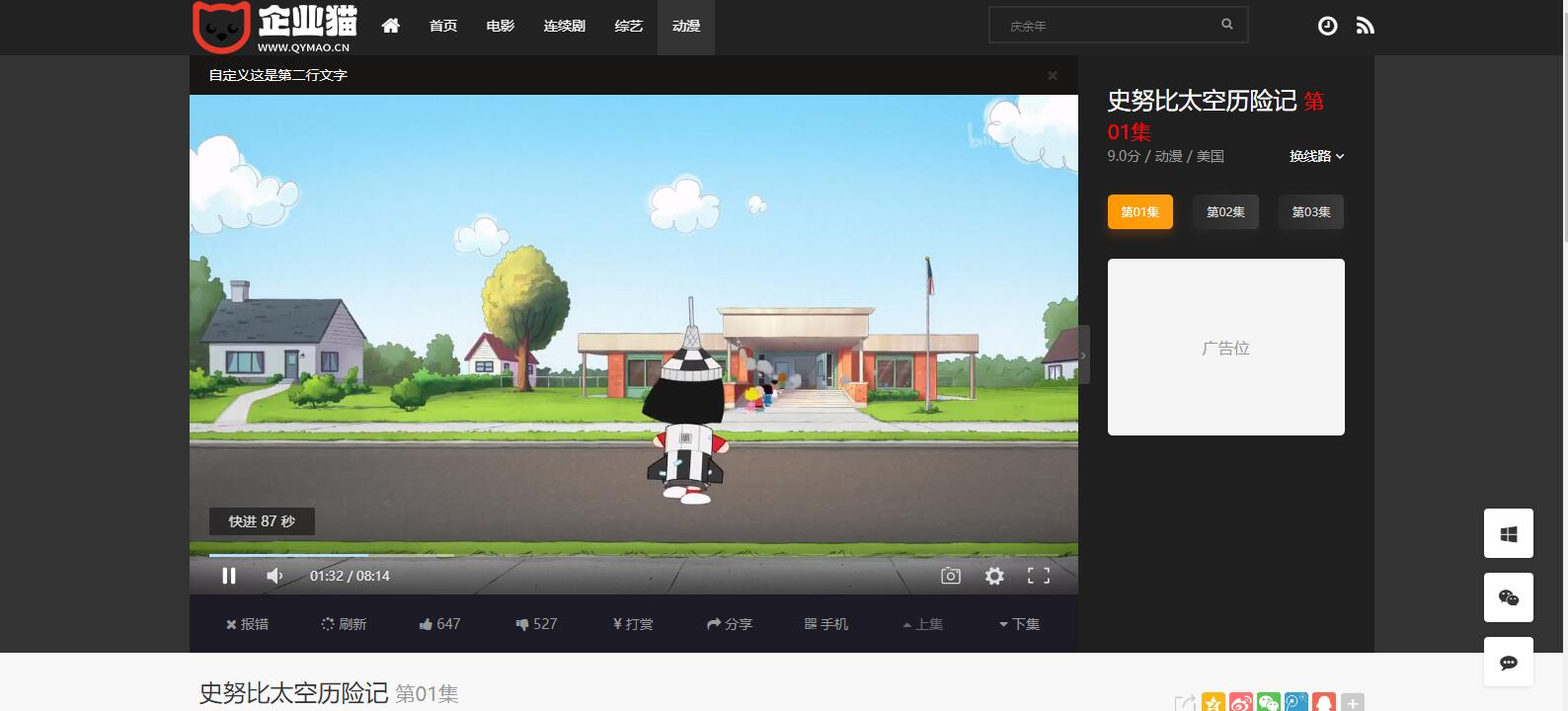Click the search magnifier icon
Screen dimensions: 1568x711
[1226, 25]
